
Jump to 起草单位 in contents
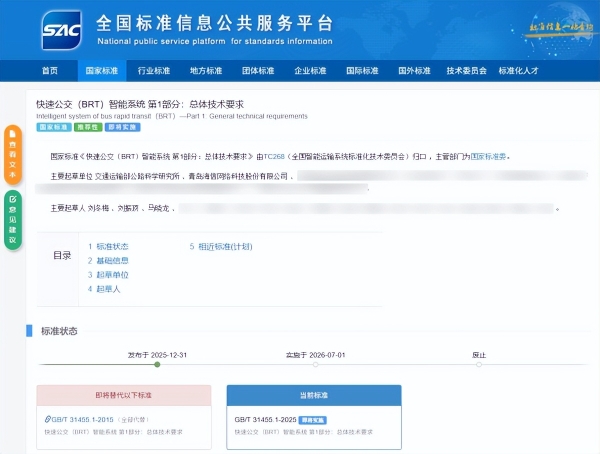point(112,275)
